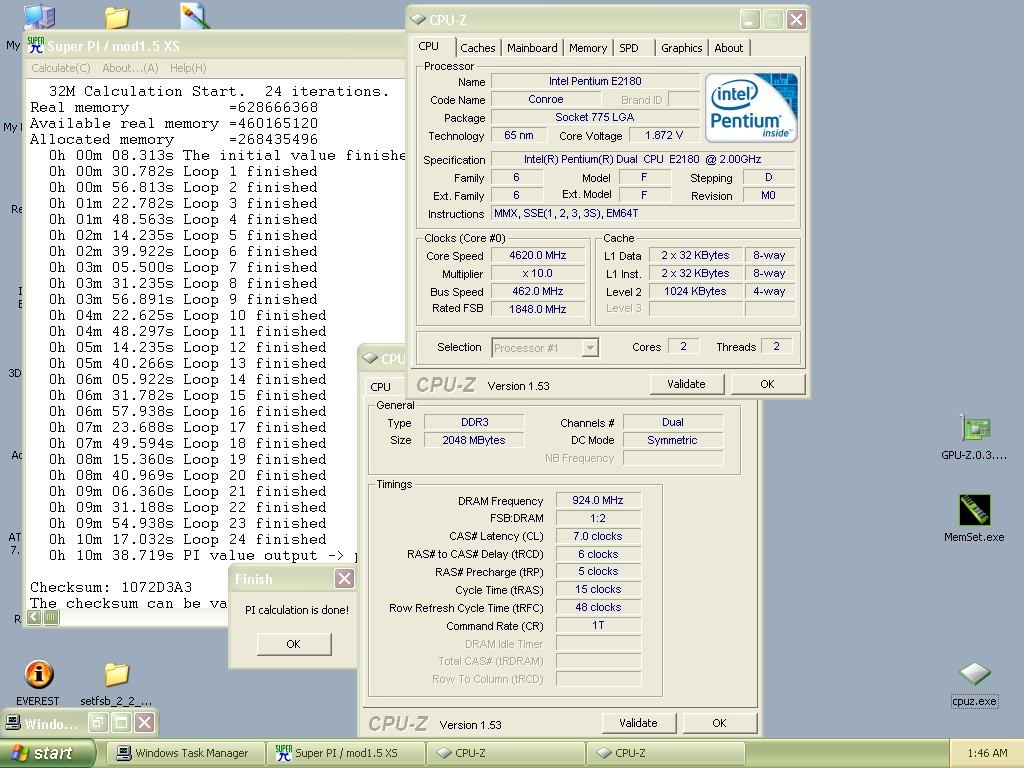This screenshot has width=1024, height=768.
Task: Click the Super PI horizontal scrollbar thumb
Action: 51,616
